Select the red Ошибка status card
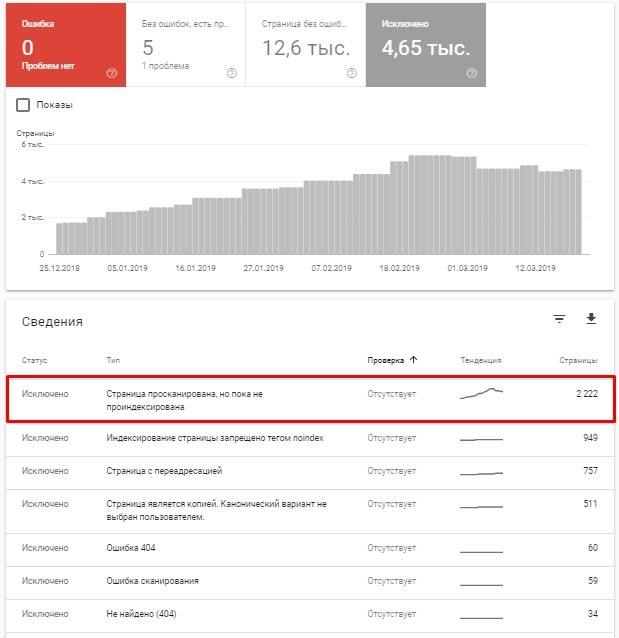Image resolution: width=619 pixels, height=638 pixels. 66,45
